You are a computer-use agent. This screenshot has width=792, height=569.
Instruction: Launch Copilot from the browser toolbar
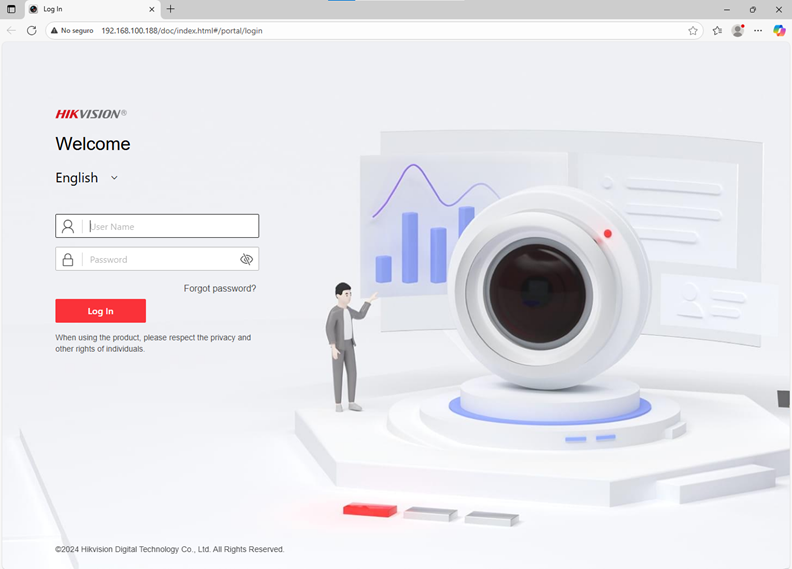(x=779, y=31)
